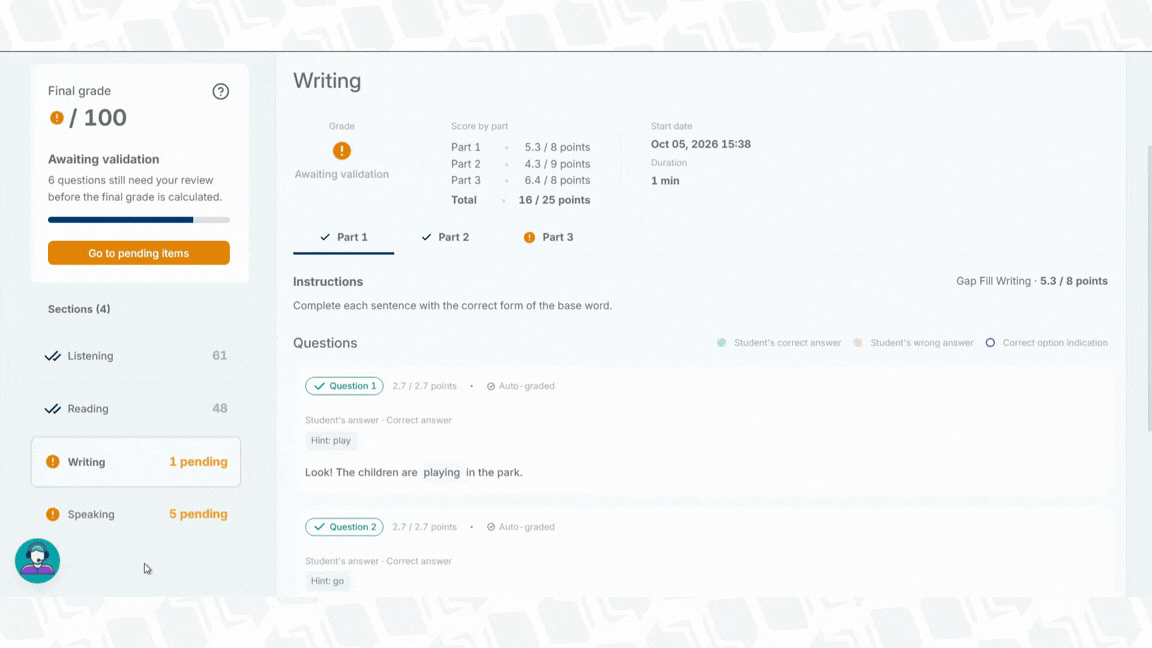
Task: Click the Instructions heading
Action: (x=328, y=281)
